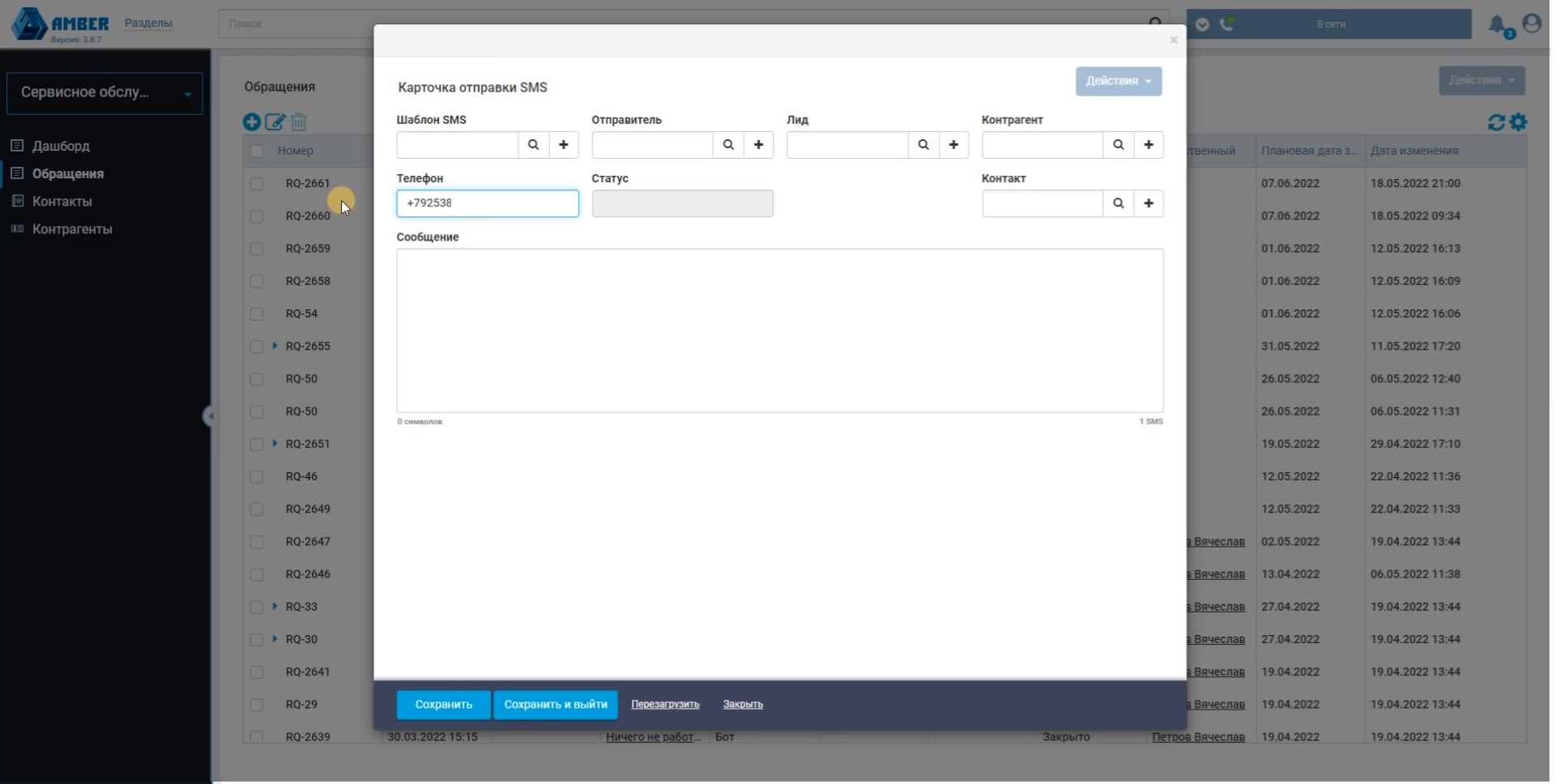Open the Действия dropdown in SMS card
Screen dimensions: 1560x784
[1119, 81]
